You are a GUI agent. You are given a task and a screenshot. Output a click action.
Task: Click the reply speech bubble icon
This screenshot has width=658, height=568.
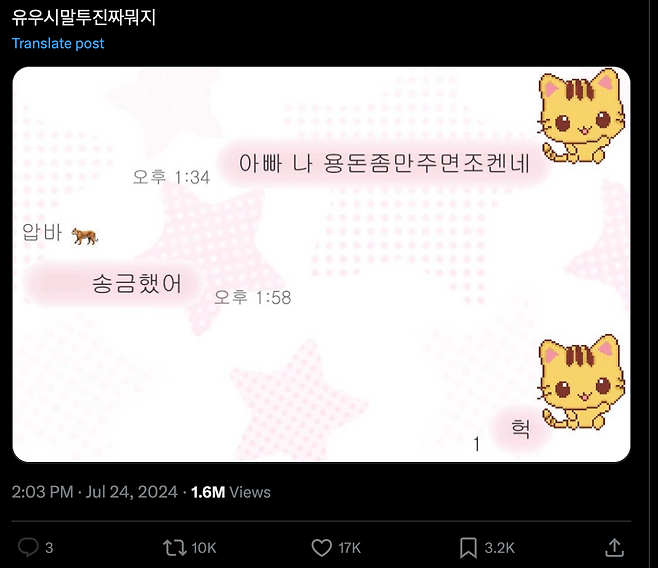click(x=28, y=547)
